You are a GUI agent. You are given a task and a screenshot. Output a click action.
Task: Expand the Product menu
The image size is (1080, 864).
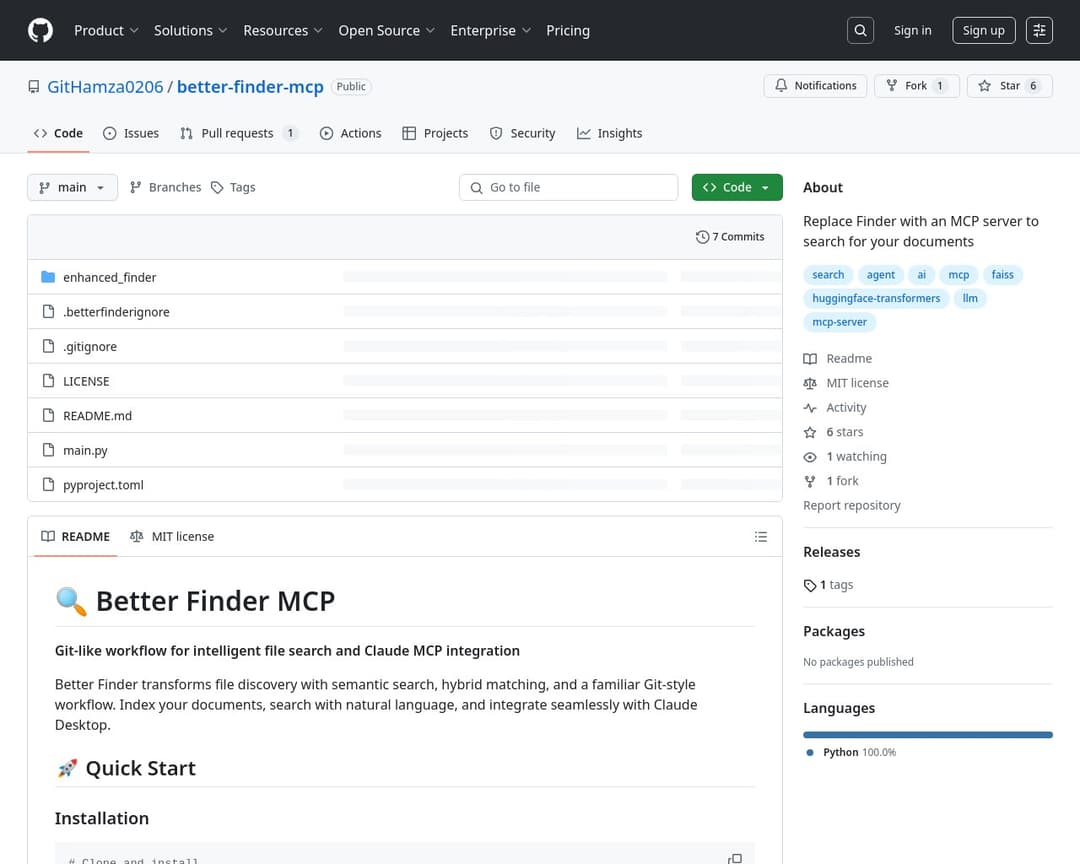coord(106,30)
